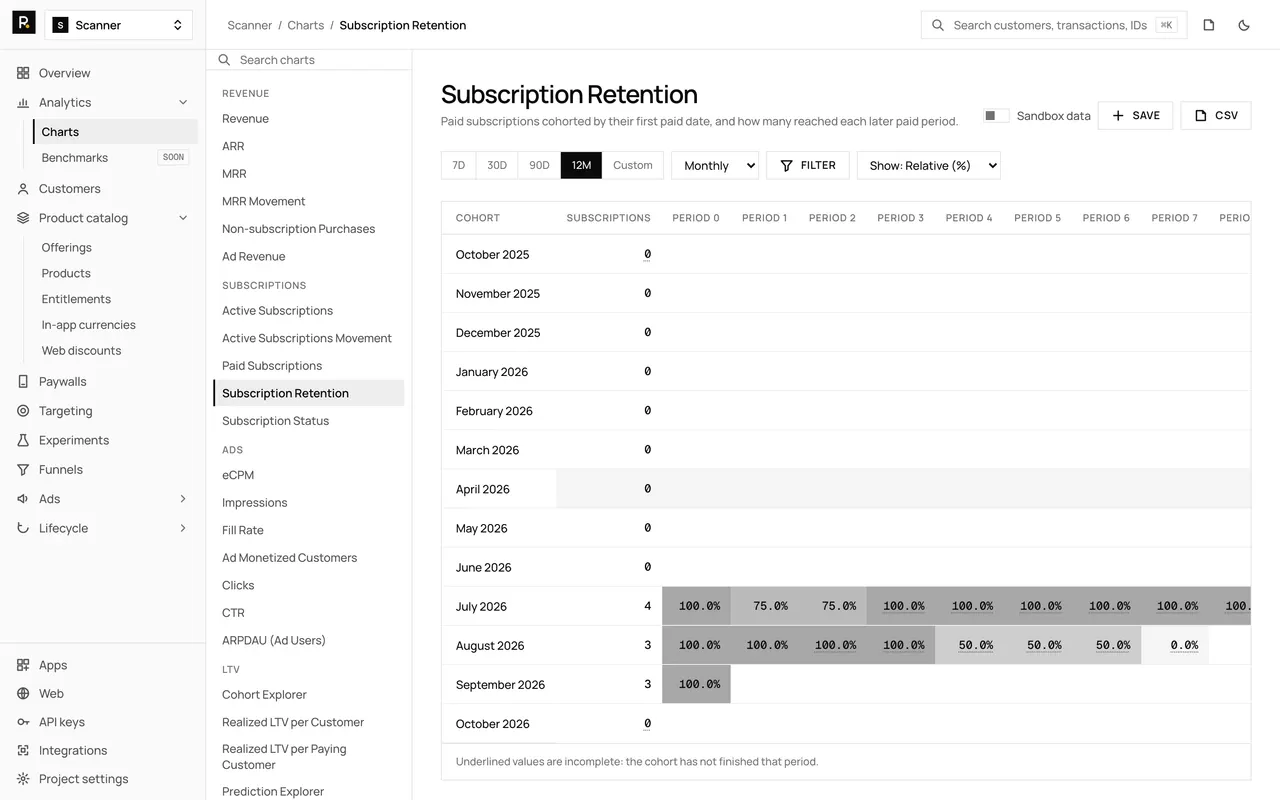The image size is (1280, 800).
Task: Open the Monthly resolution dropdown
Action: coord(715,165)
